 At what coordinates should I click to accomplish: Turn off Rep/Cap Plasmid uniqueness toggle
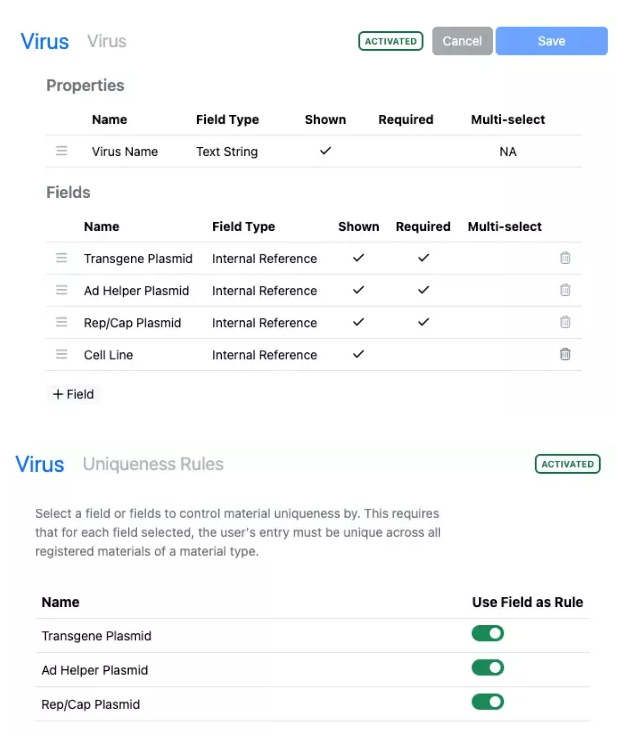click(488, 702)
